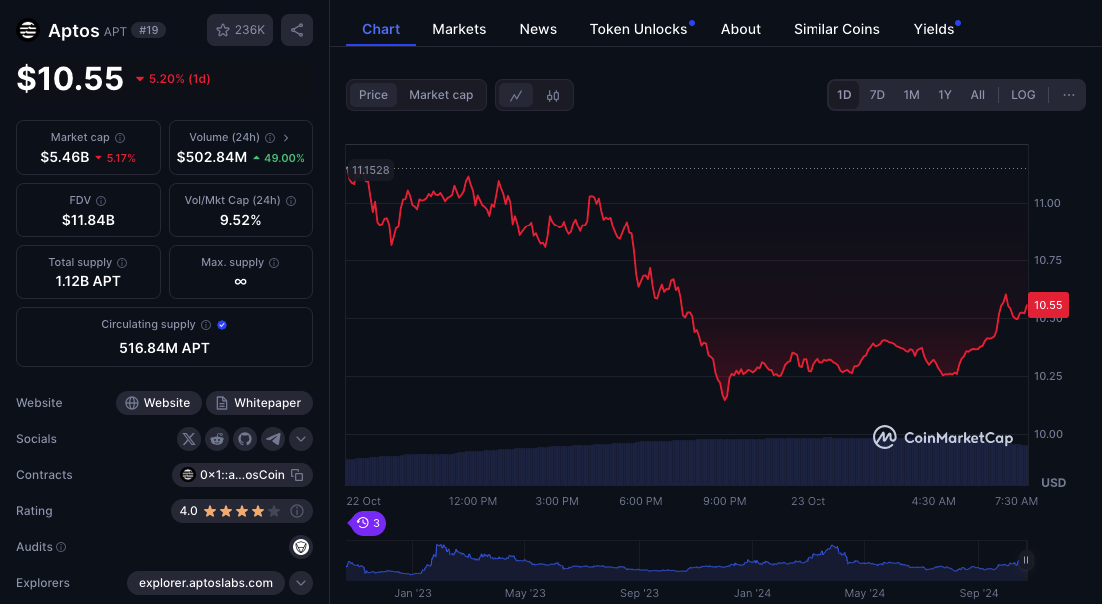Show Vol/Mkt Cap info icon
The height and width of the screenshot is (604, 1102).
click(x=291, y=200)
